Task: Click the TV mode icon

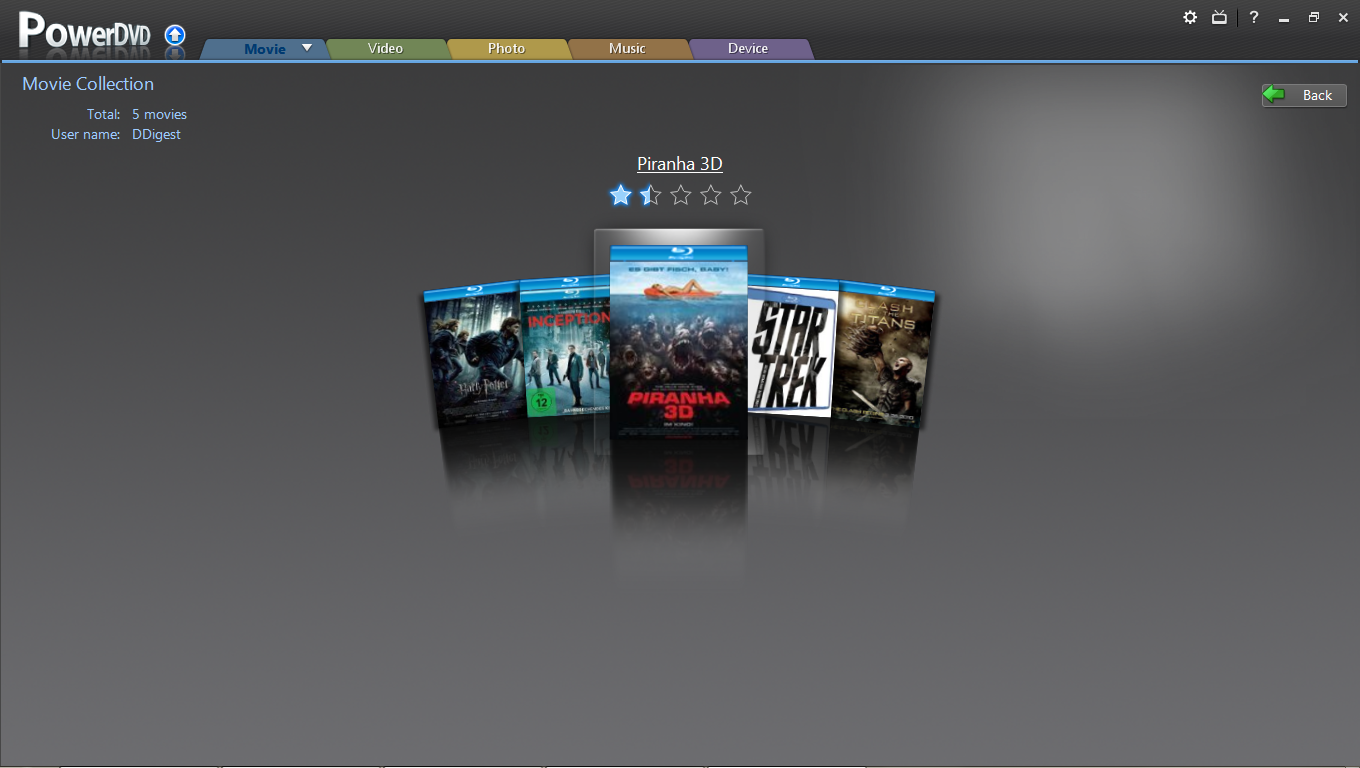Action: [x=1219, y=17]
